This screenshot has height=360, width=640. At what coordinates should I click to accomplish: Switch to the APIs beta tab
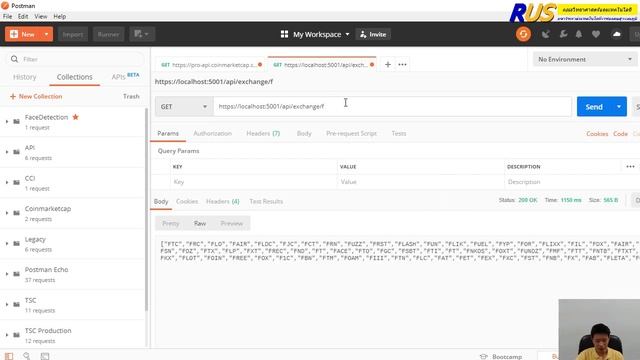[125, 77]
